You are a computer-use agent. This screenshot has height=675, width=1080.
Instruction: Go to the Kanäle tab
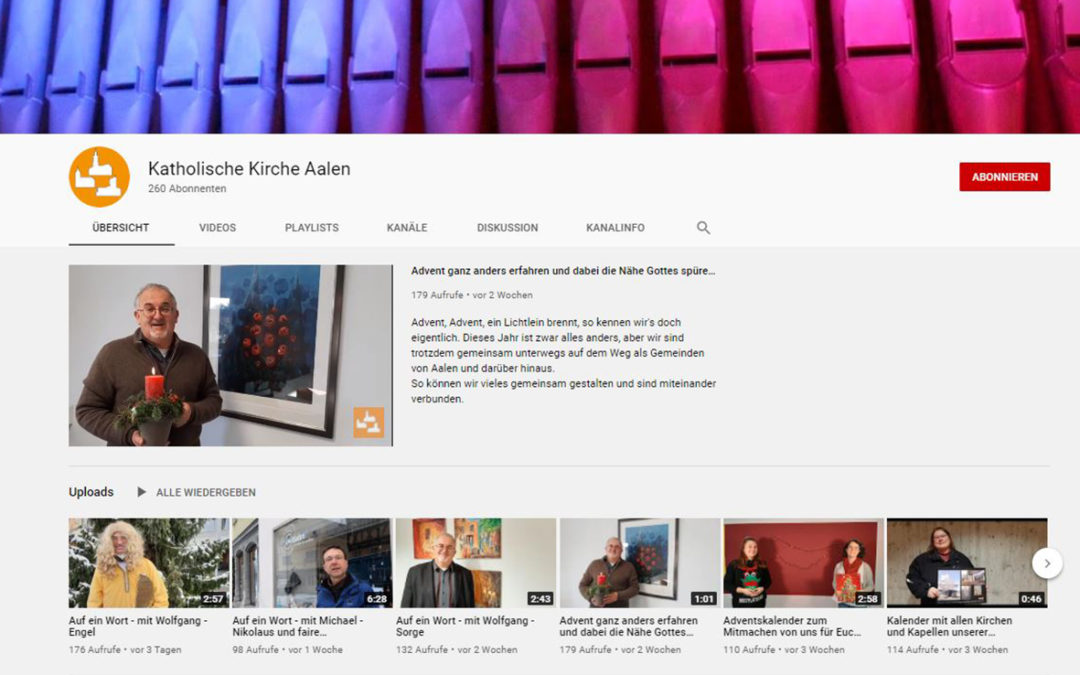[x=407, y=227]
